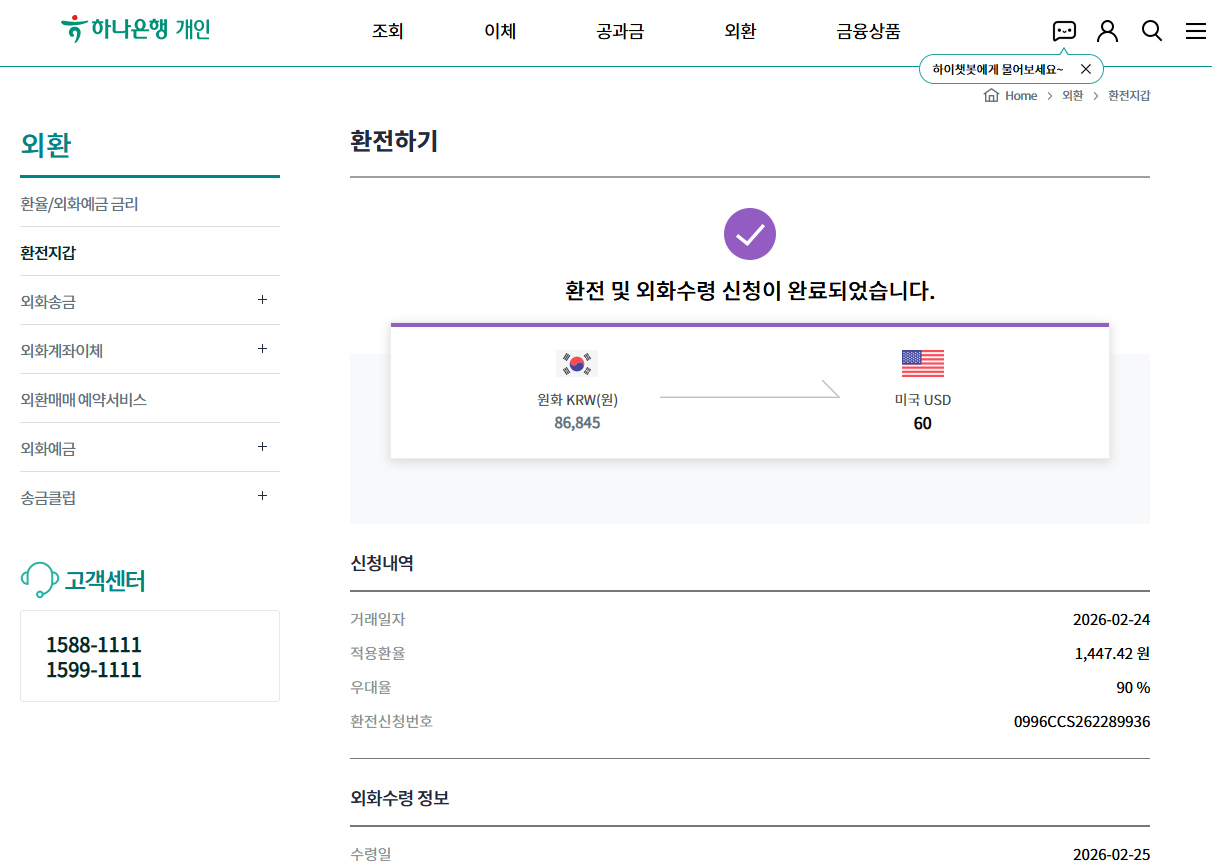The width and height of the screenshot is (1212, 862).
Task: Close the chatbot tooltip bubble
Action: [1086, 69]
